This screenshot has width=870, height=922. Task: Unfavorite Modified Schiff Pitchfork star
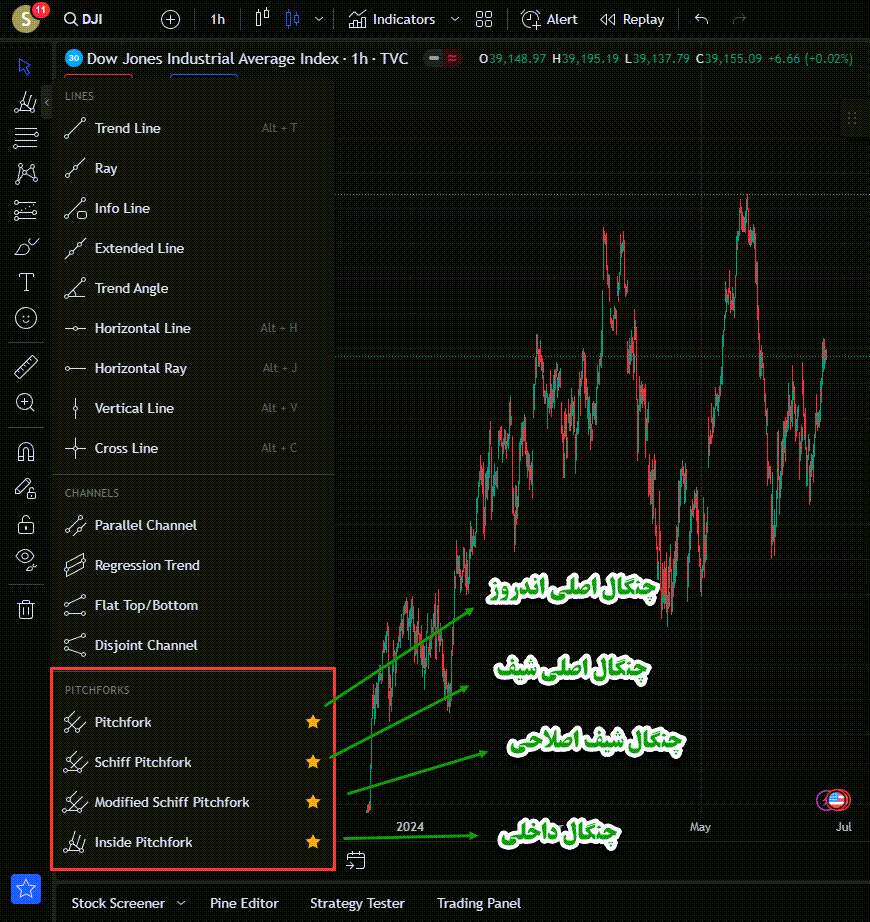click(x=313, y=801)
